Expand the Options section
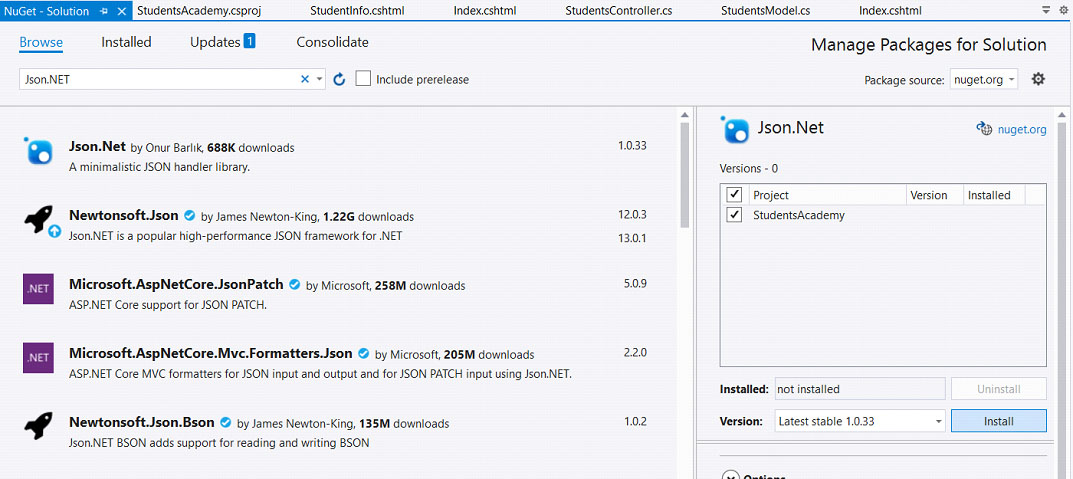This screenshot has width=1073, height=479. click(x=731, y=476)
